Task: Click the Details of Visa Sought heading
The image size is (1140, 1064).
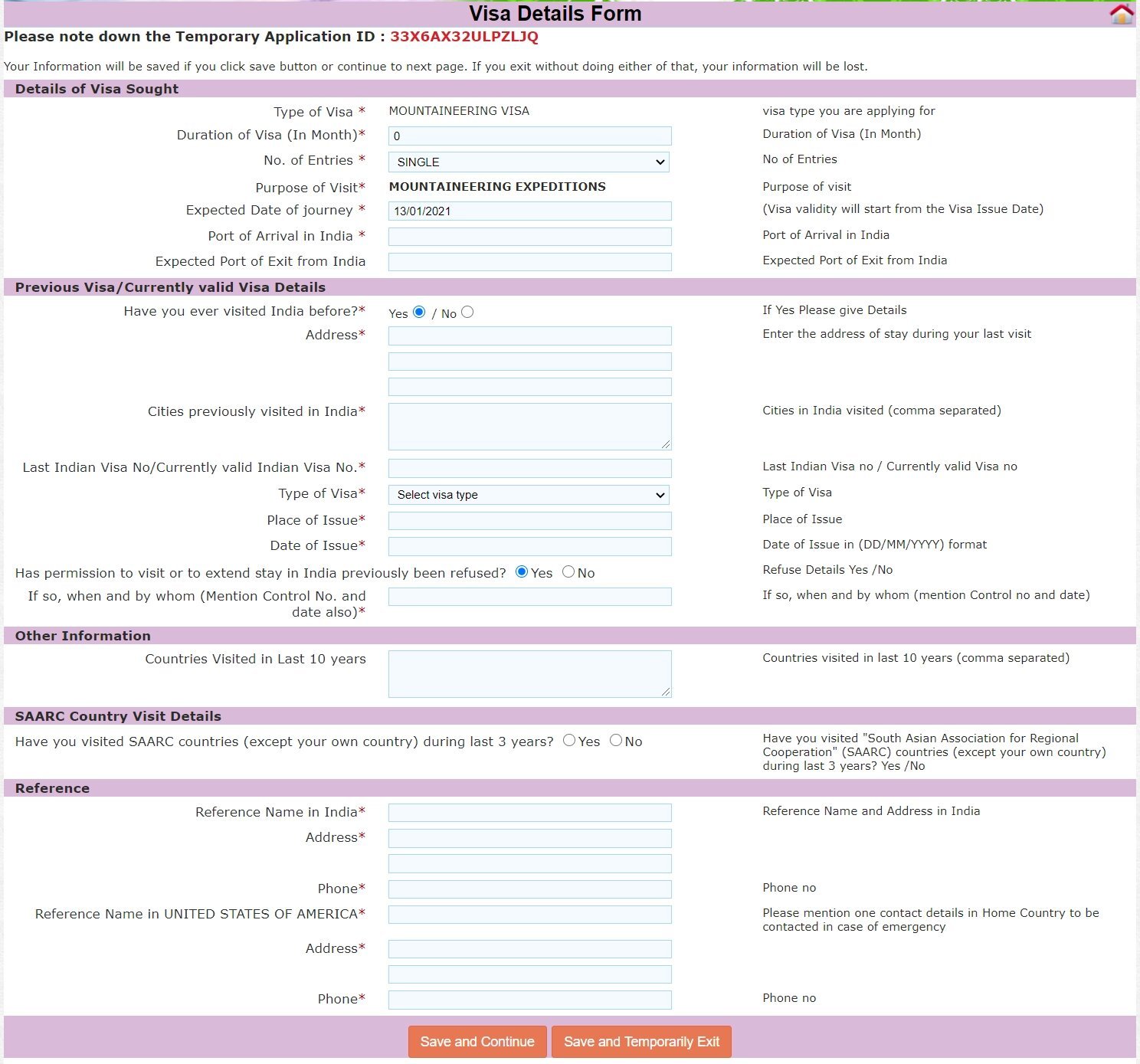Action: [x=97, y=89]
